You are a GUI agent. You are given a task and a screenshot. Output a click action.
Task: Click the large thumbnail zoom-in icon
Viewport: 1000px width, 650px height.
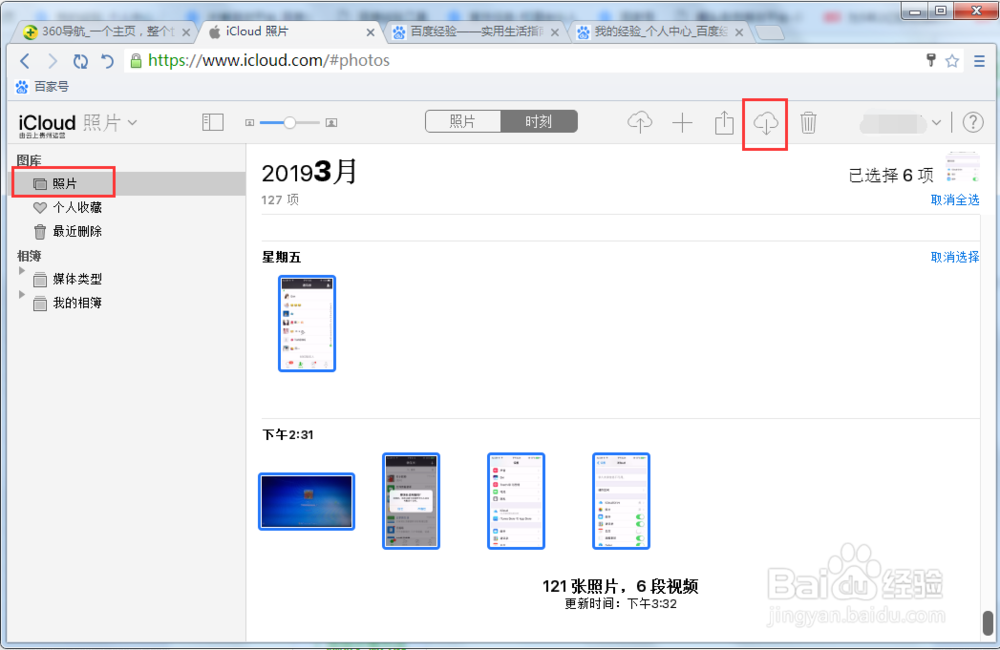[332, 122]
